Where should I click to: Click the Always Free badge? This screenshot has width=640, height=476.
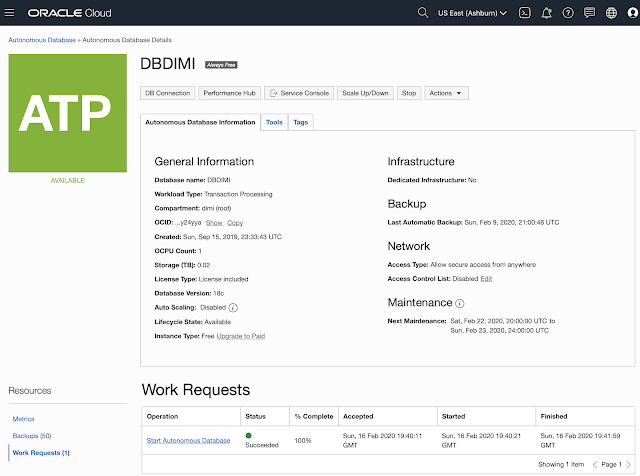click(221, 65)
